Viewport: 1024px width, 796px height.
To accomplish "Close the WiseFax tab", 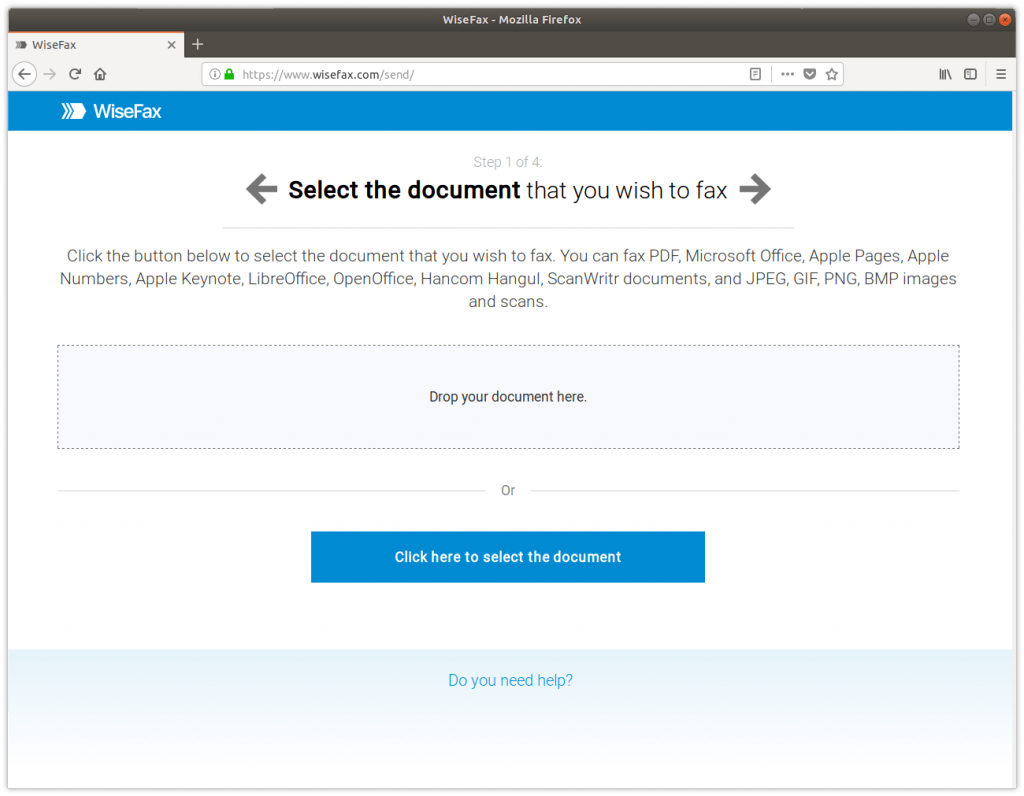I will (x=172, y=44).
